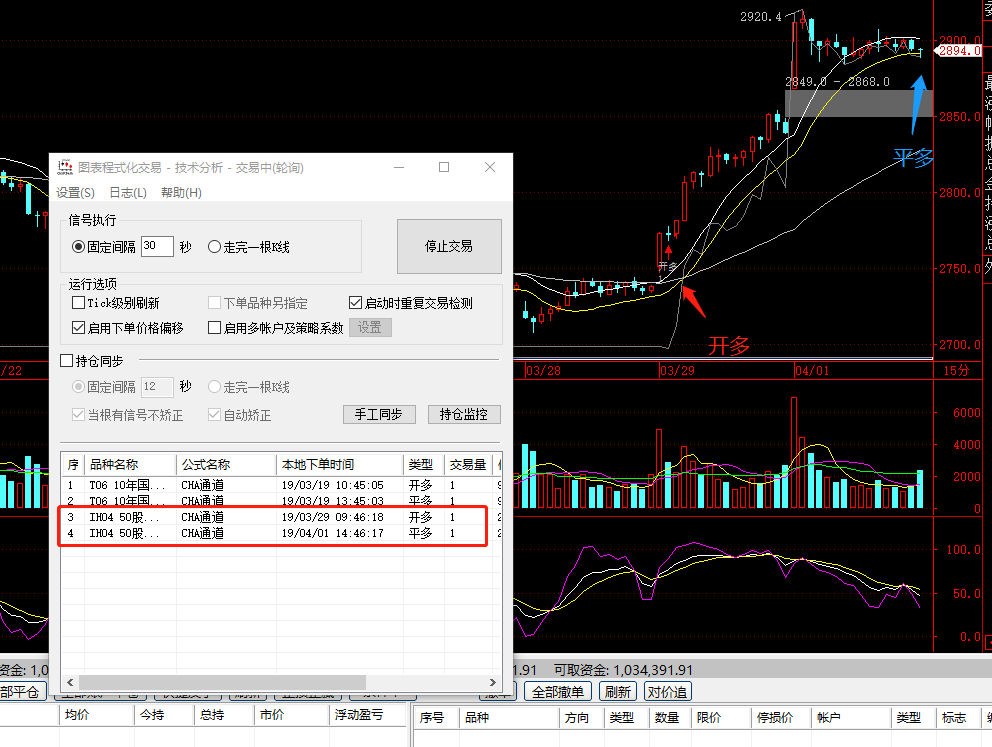Image resolution: width=992 pixels, height=747 pixels.
Task: Click 全部撤单 button in main window
Action: click(x=557, y=692)
